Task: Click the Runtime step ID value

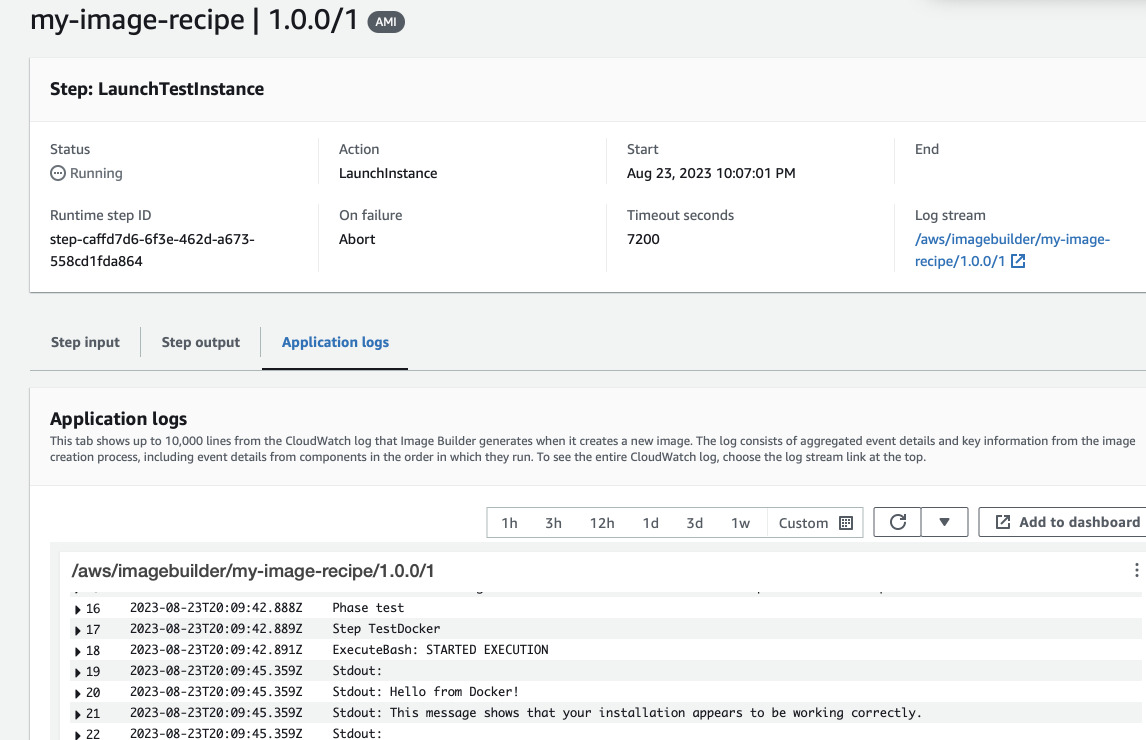Action: pyautogui.click(x=152, y=250)
